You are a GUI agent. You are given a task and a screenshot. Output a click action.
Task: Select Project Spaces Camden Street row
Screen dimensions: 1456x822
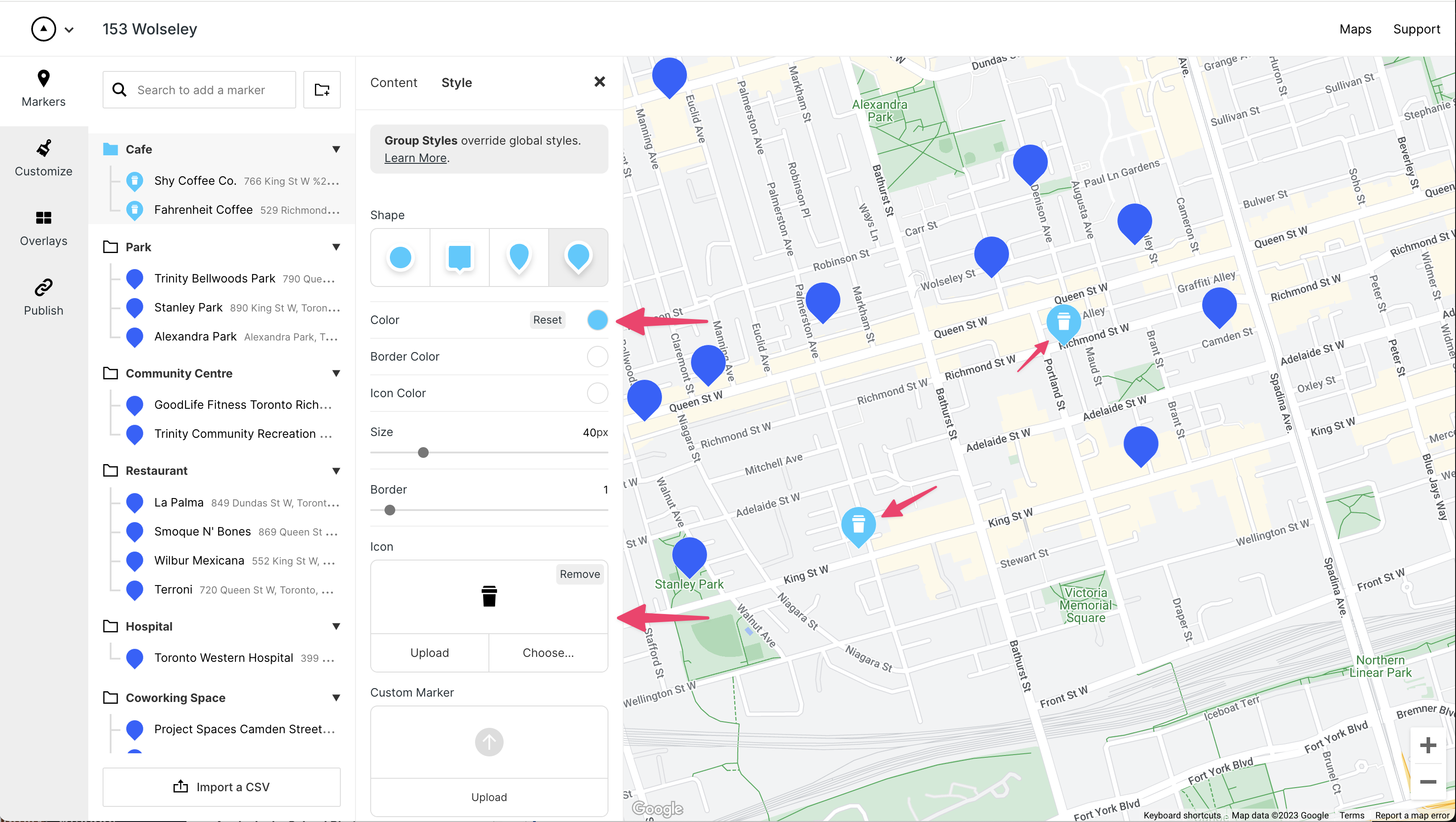coord(233,729)
